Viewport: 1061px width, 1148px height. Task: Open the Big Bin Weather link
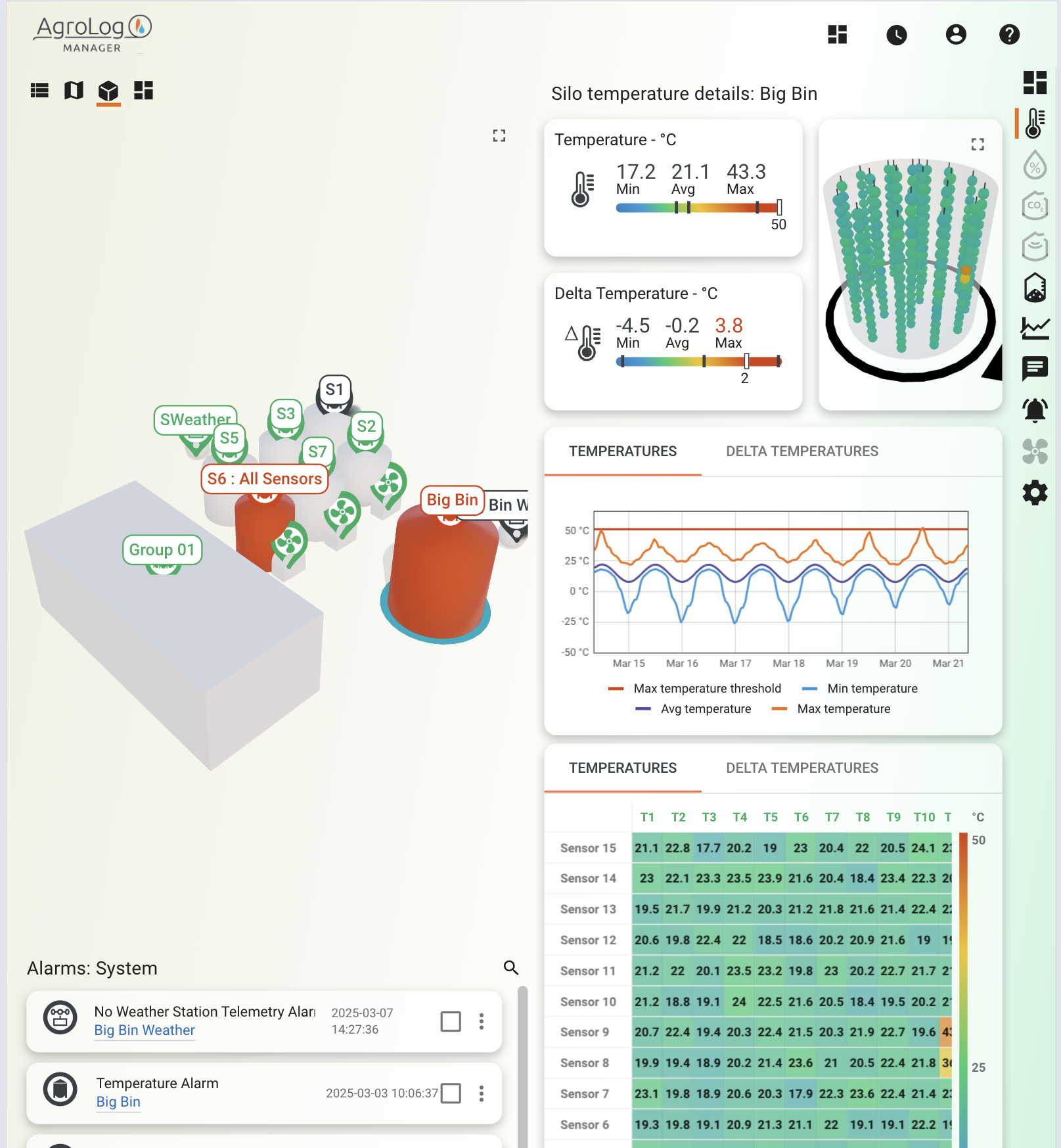coord(144,1030)
